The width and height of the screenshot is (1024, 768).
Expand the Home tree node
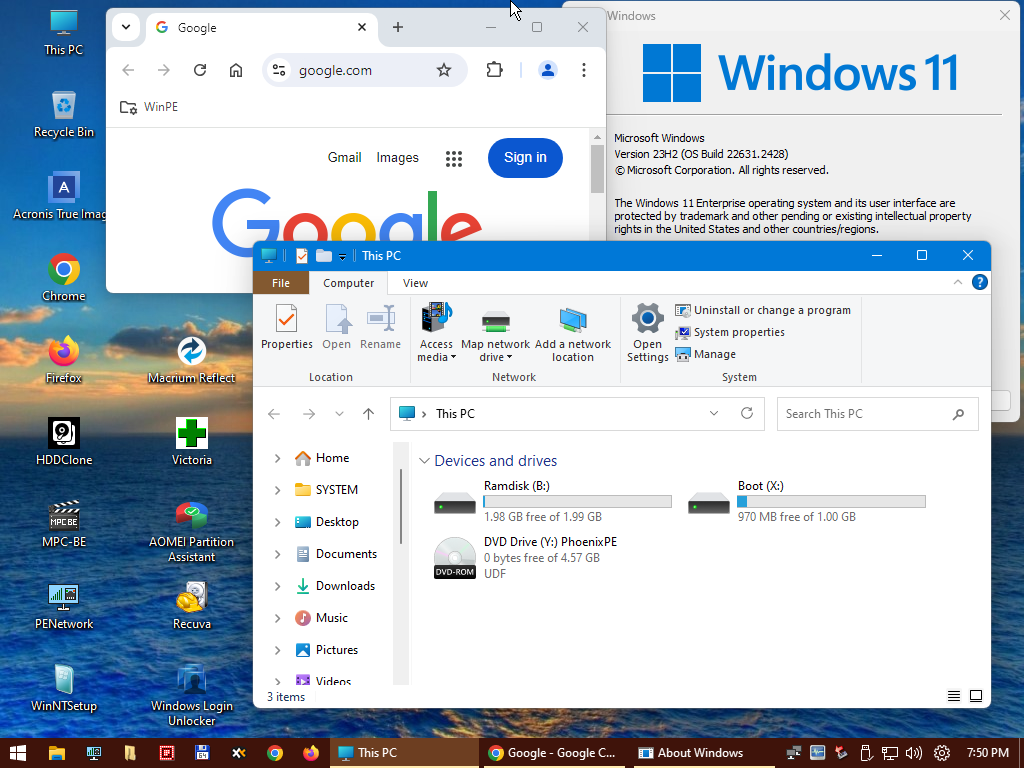coord(278,458)
